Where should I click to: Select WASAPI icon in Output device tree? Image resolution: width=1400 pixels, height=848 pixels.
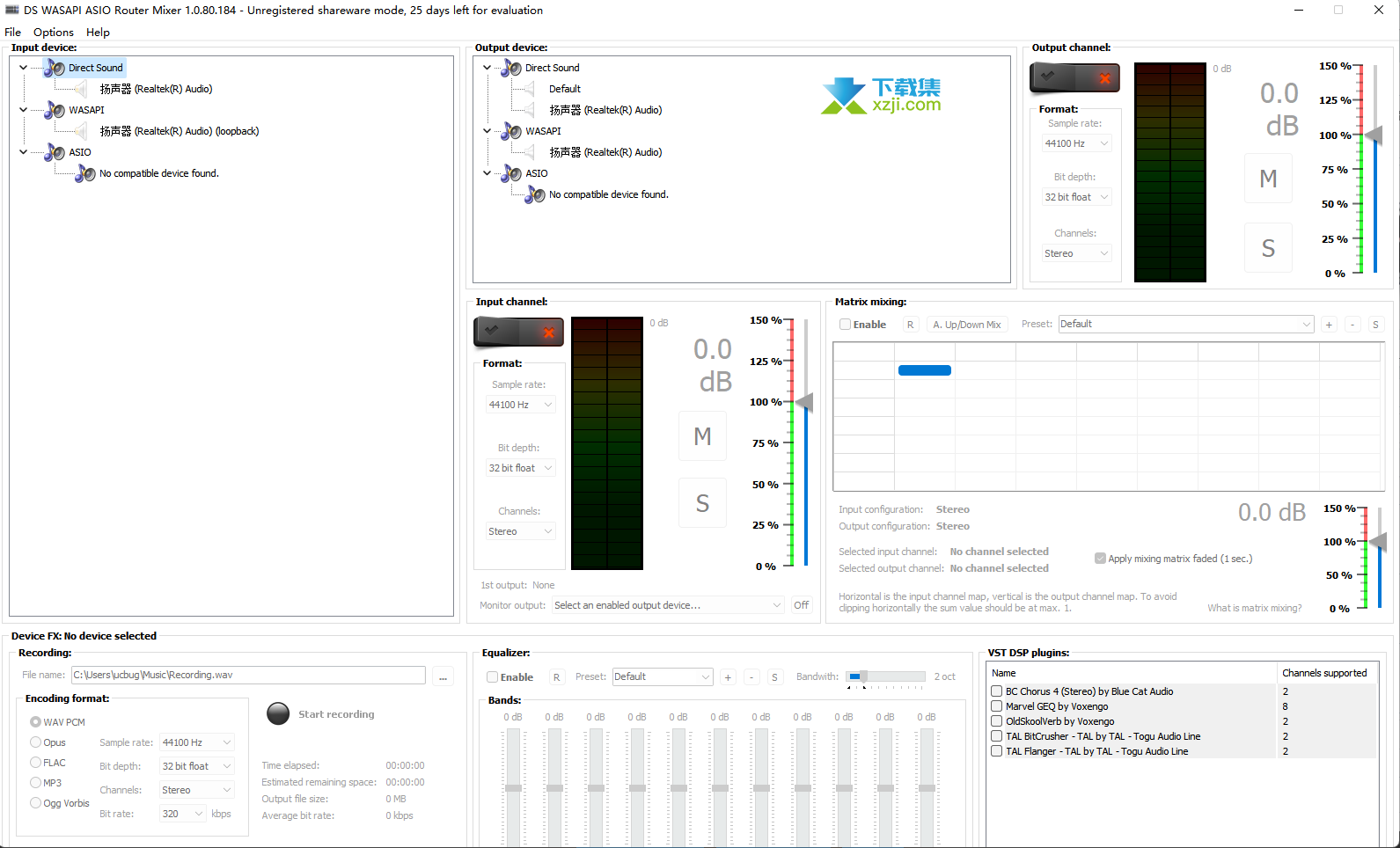(x=511, y=131)
